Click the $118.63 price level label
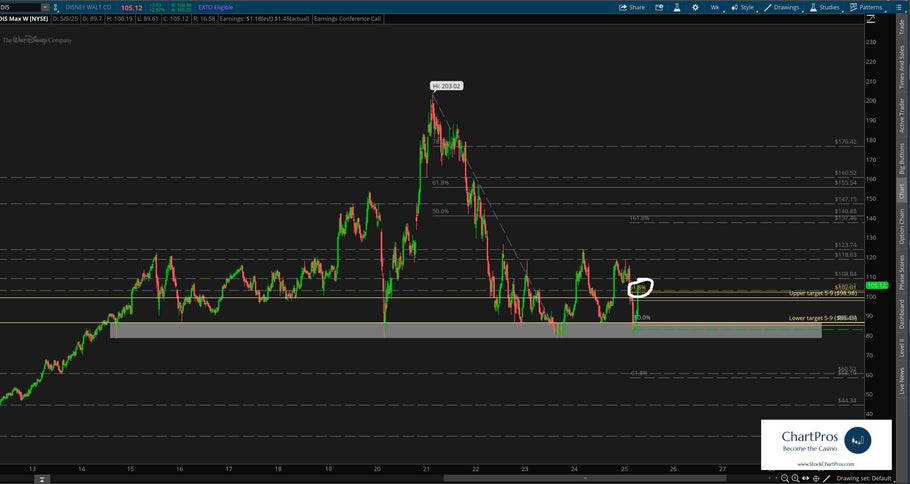 (846, 255)
